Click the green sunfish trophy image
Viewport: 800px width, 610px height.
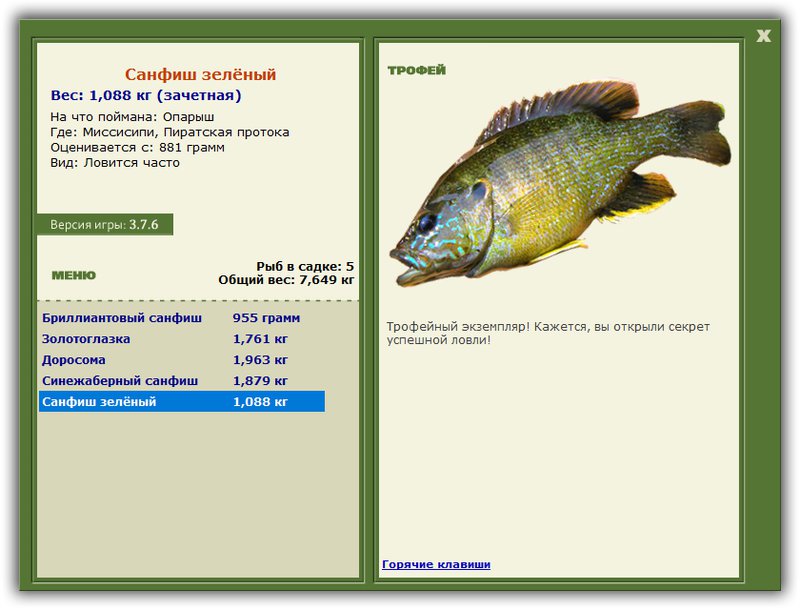560,184
